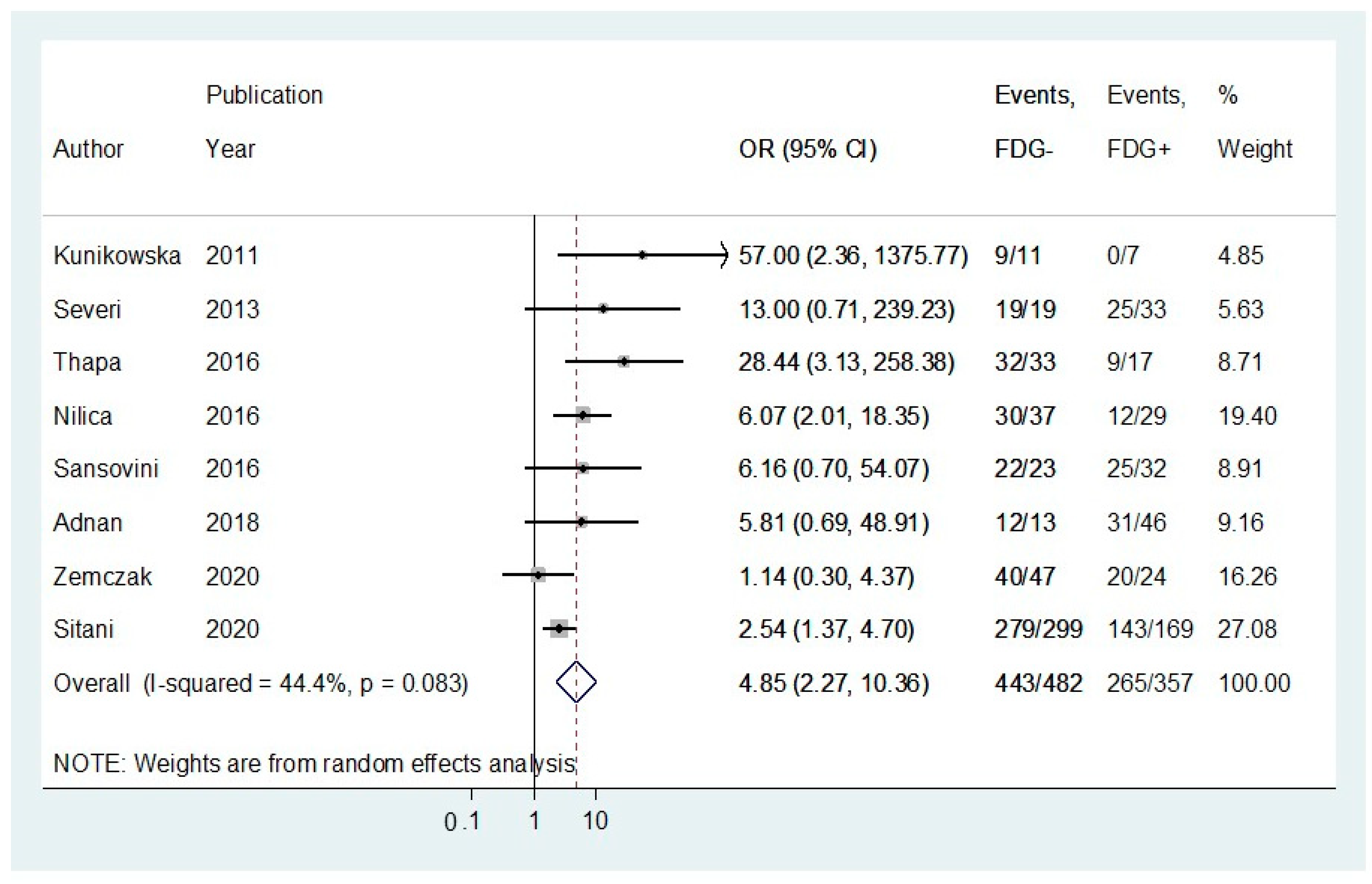Click the Severi study point marker

click(x=603, y=309)
